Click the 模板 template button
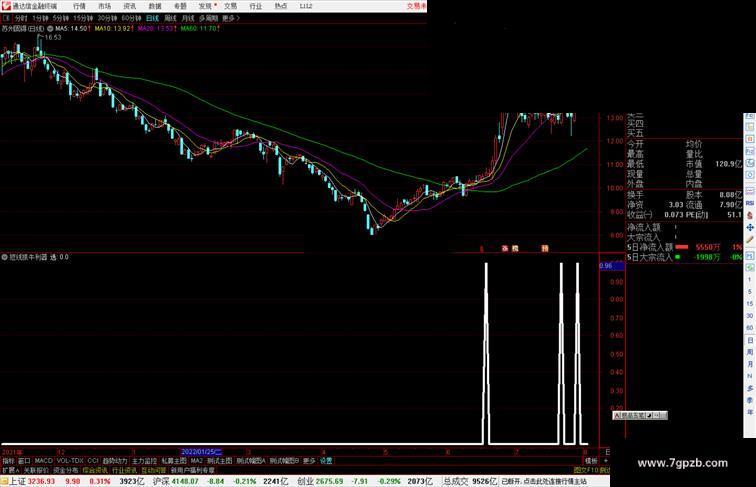The image size is (756, 487). (x=591, y=461)
